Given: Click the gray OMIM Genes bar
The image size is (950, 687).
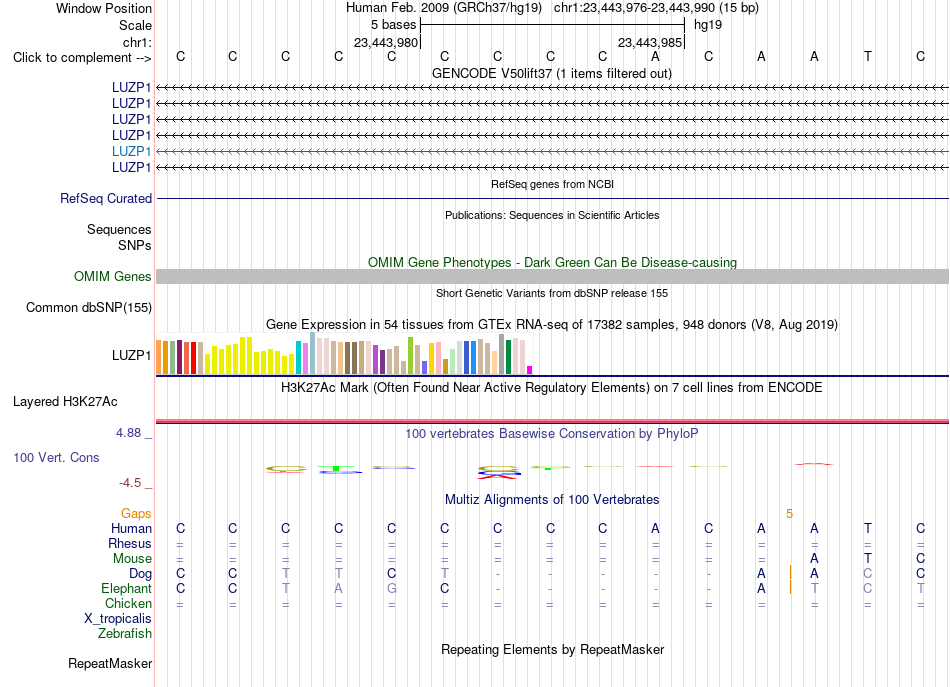Looking at the screenshot, I should click(x=552, y=276).
